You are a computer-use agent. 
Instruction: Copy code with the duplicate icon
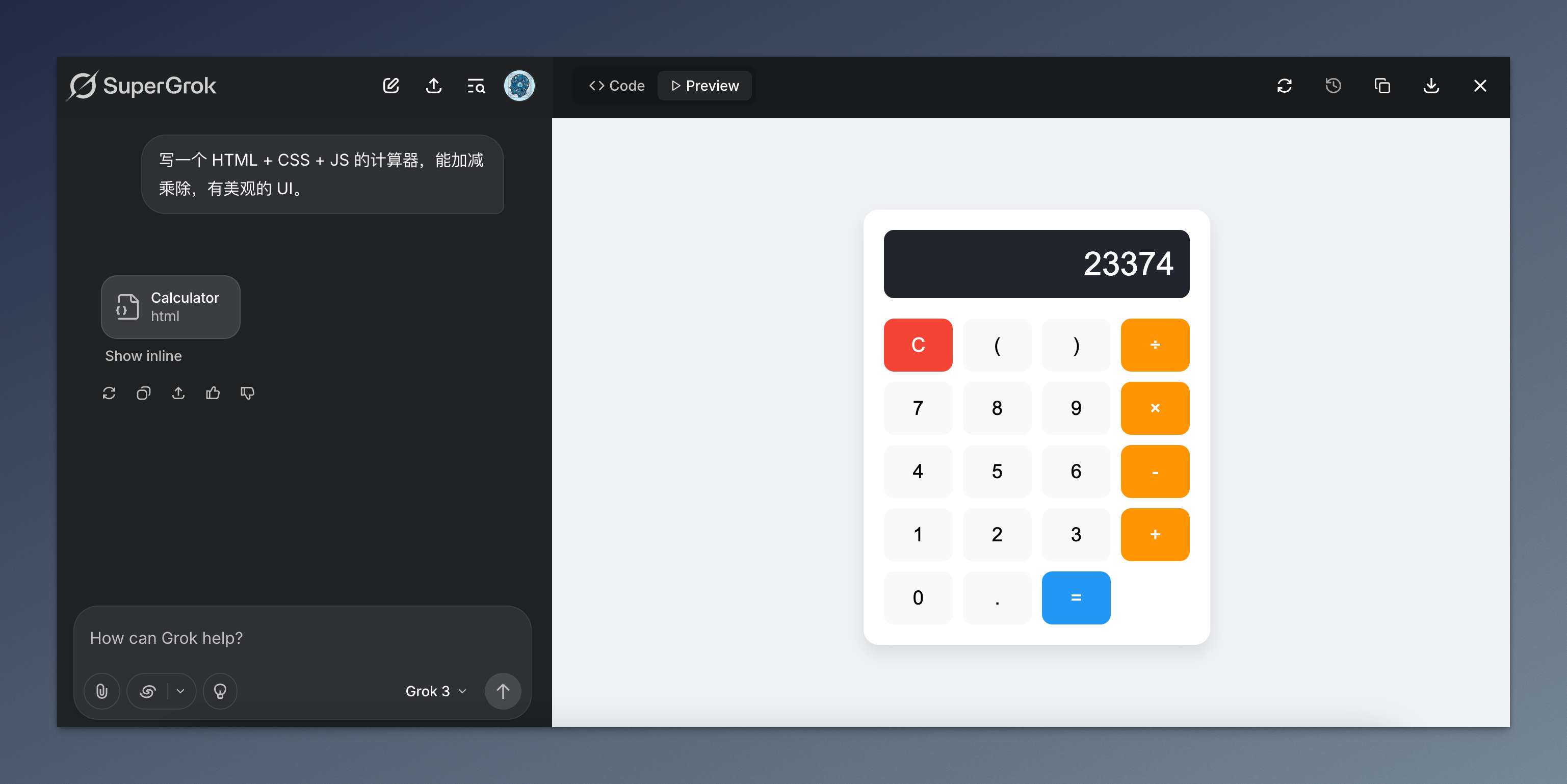pyautogui.click(x=1382, y=86)
